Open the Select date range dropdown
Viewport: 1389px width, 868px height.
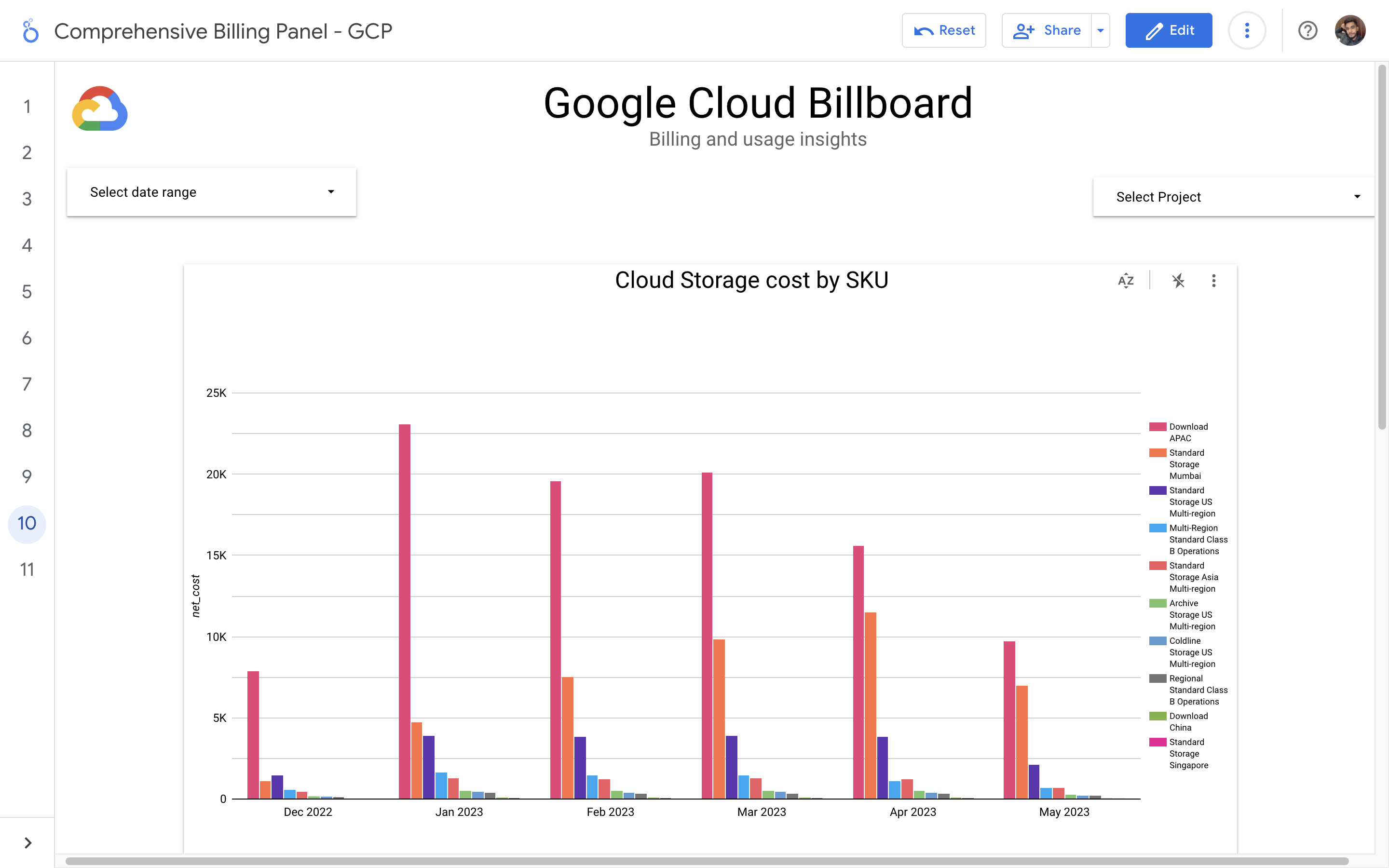tap(211, 192)
